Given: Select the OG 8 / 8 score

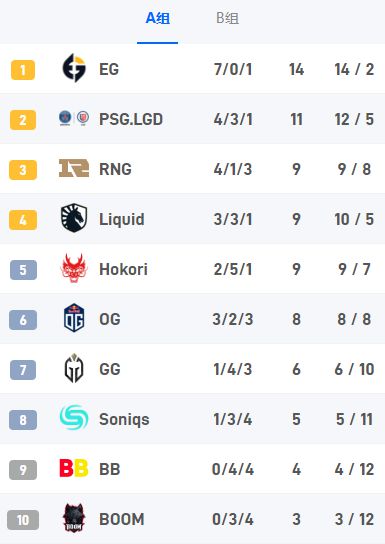Looking at the screenshot, I should coord(354,319).
